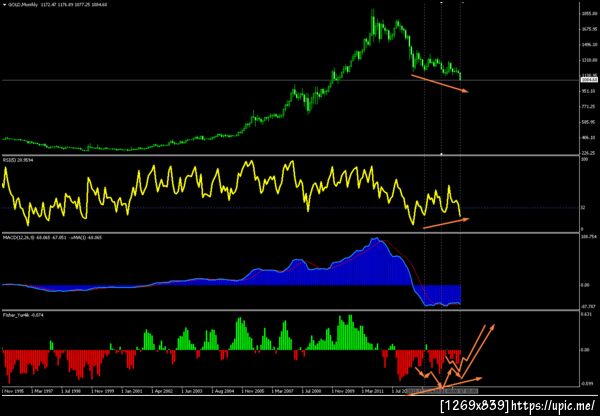Click the highlighted current price tag on price axis
Viewport: 600px width, 416px height.
click(x=589, y=80)
